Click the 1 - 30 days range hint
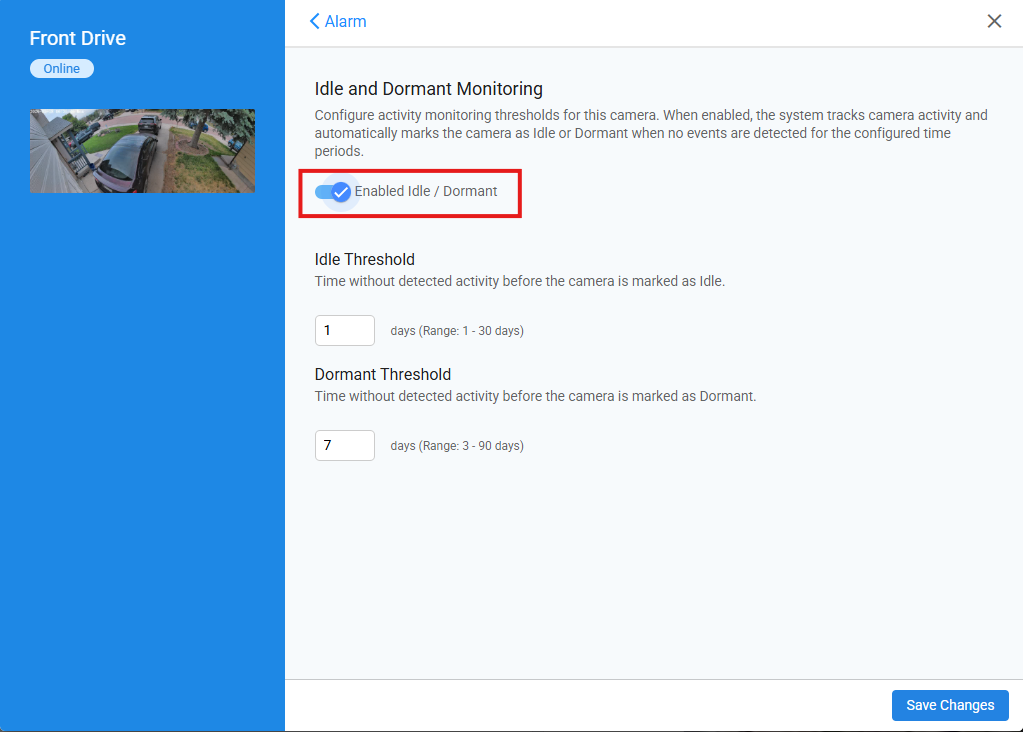This screenshot has width=1023, height=732. coord(457,331)
